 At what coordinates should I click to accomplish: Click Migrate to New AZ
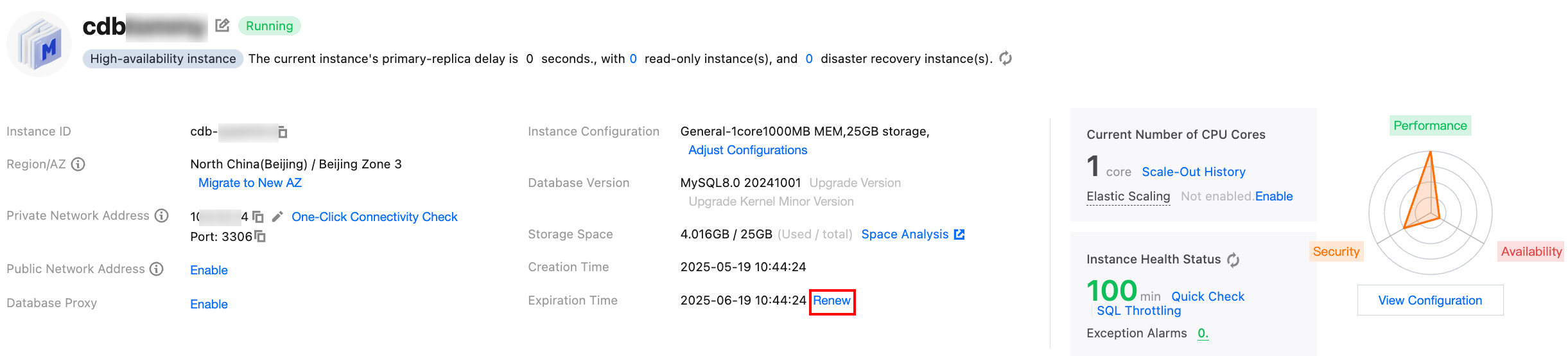pyautogui.click(x=250, y=183)
